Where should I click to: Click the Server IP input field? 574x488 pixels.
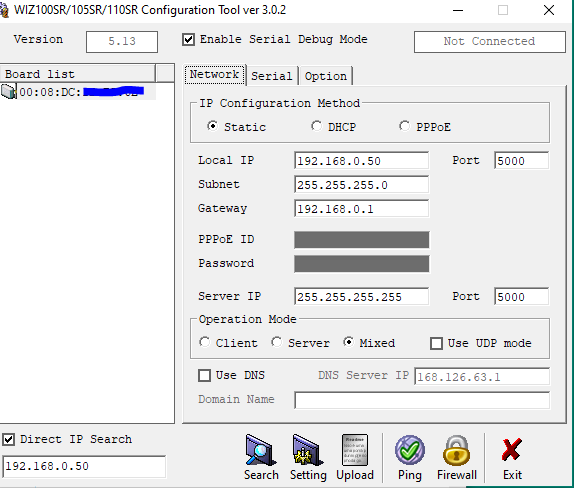pyautogui.click(x=361, y=297)
